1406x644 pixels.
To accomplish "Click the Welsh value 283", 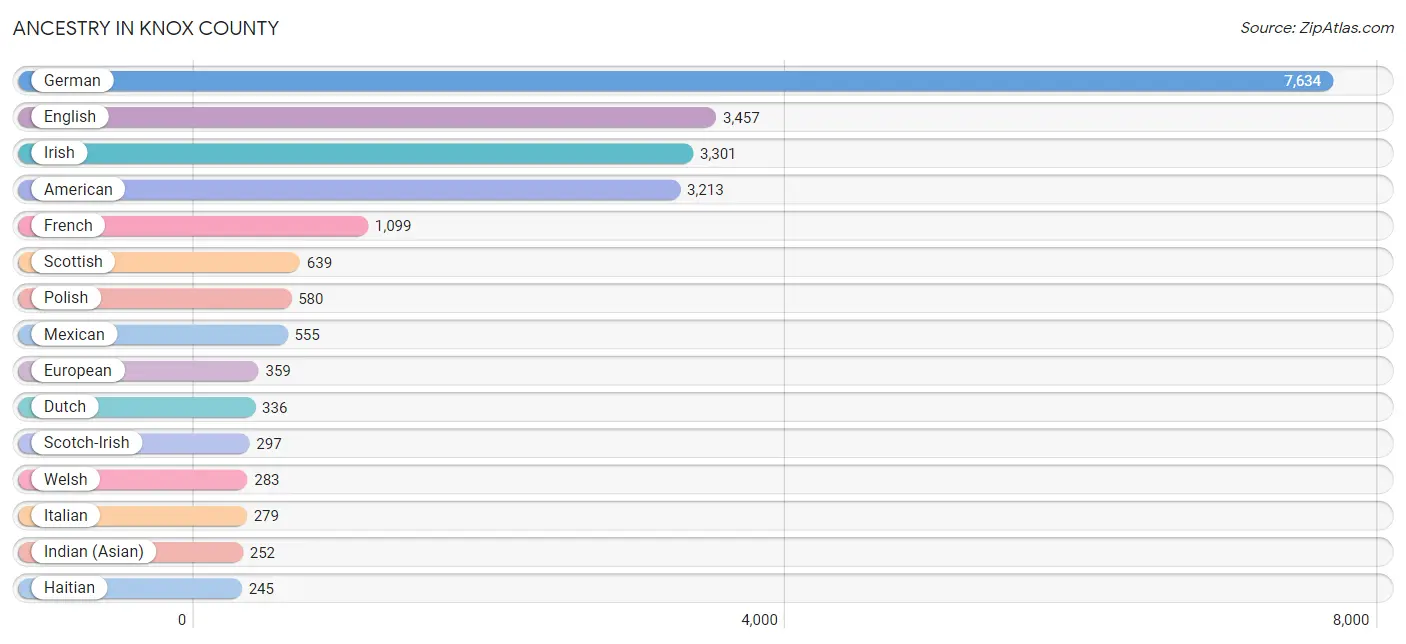I will pos(267,480).
